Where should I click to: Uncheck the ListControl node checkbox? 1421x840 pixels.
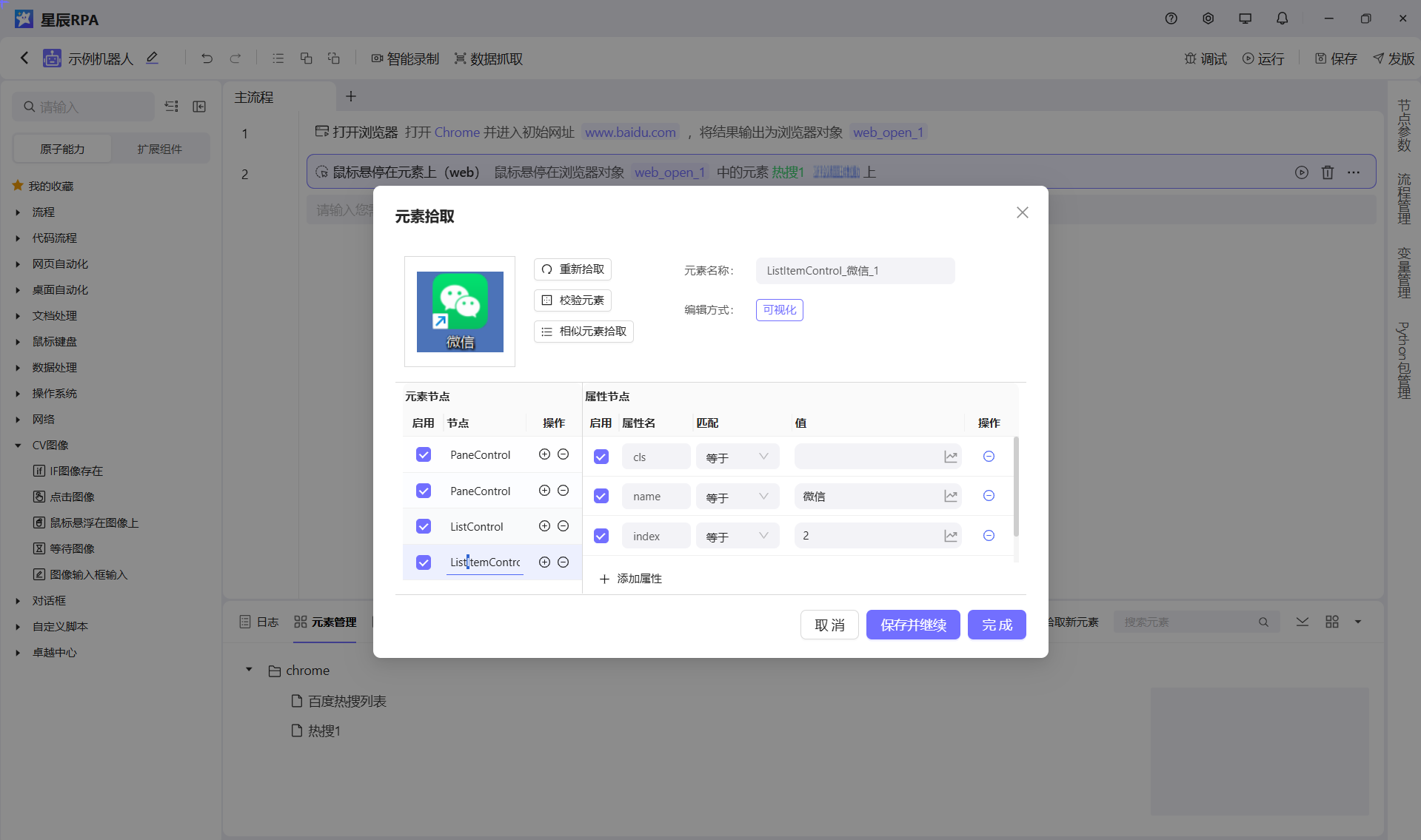pyautogui.click(x=424, y=526)
